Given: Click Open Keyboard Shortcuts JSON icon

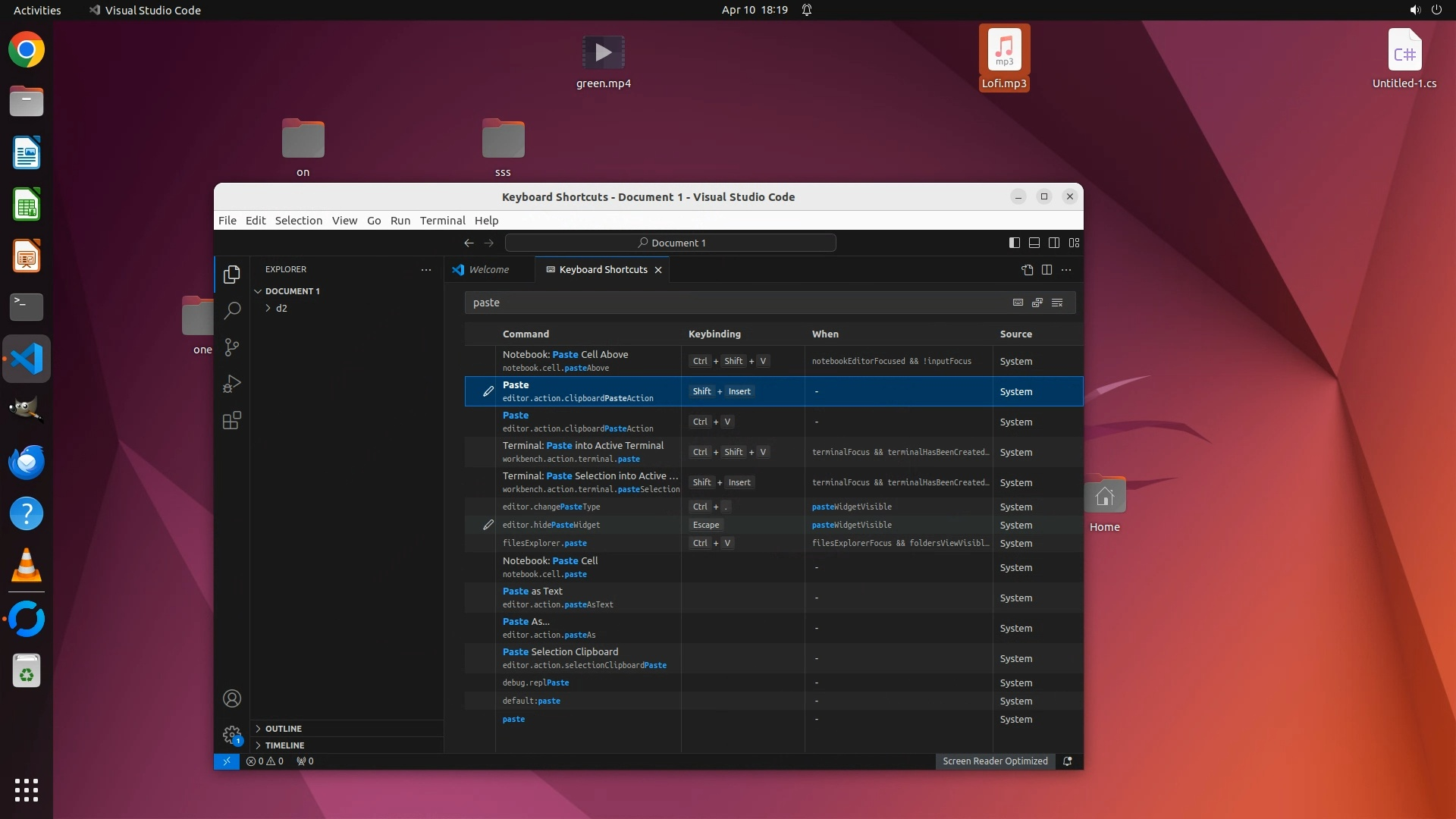Looking at the screenshot, I should 1027,270.
